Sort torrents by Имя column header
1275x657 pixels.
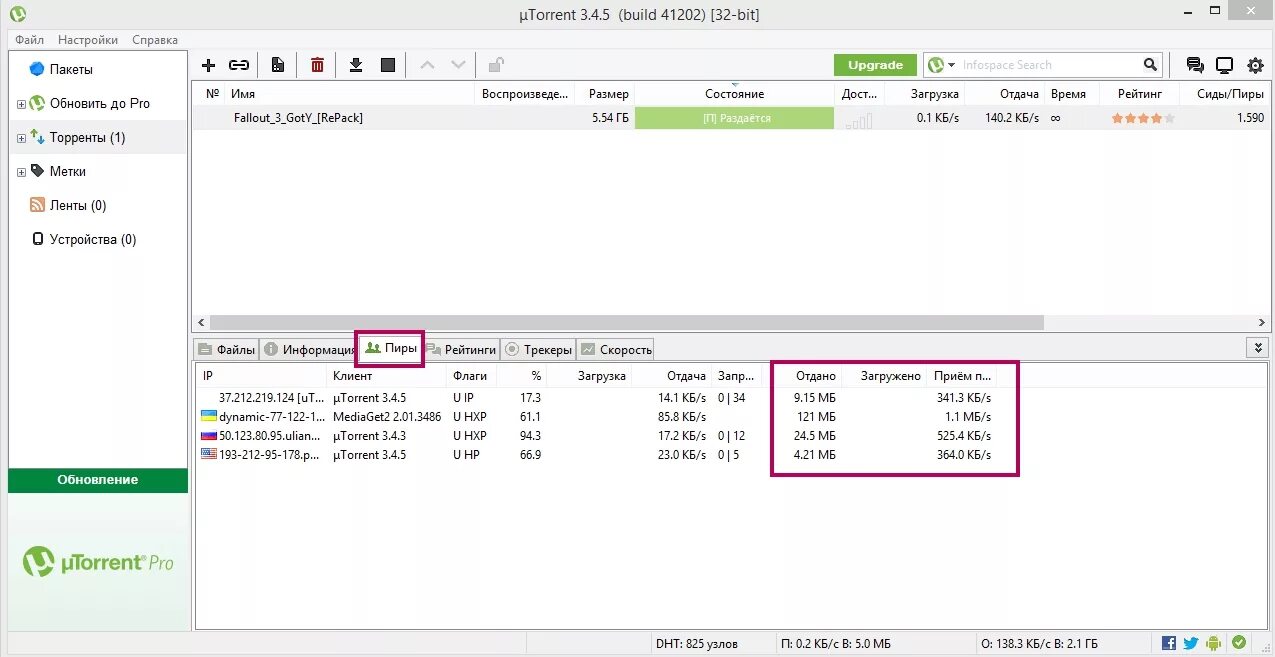[x=348, y=94]
